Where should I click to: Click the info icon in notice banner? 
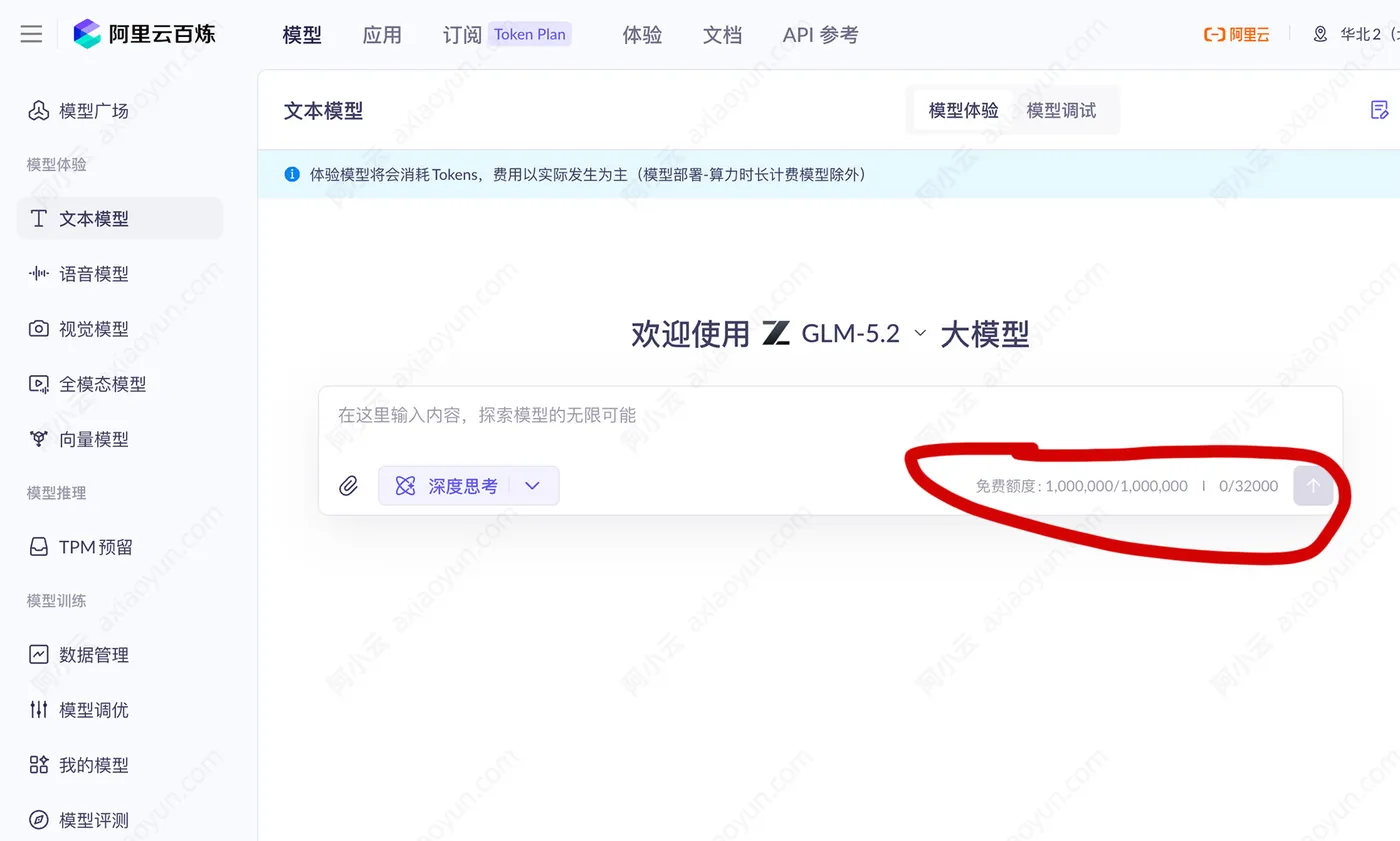(292, 174)
